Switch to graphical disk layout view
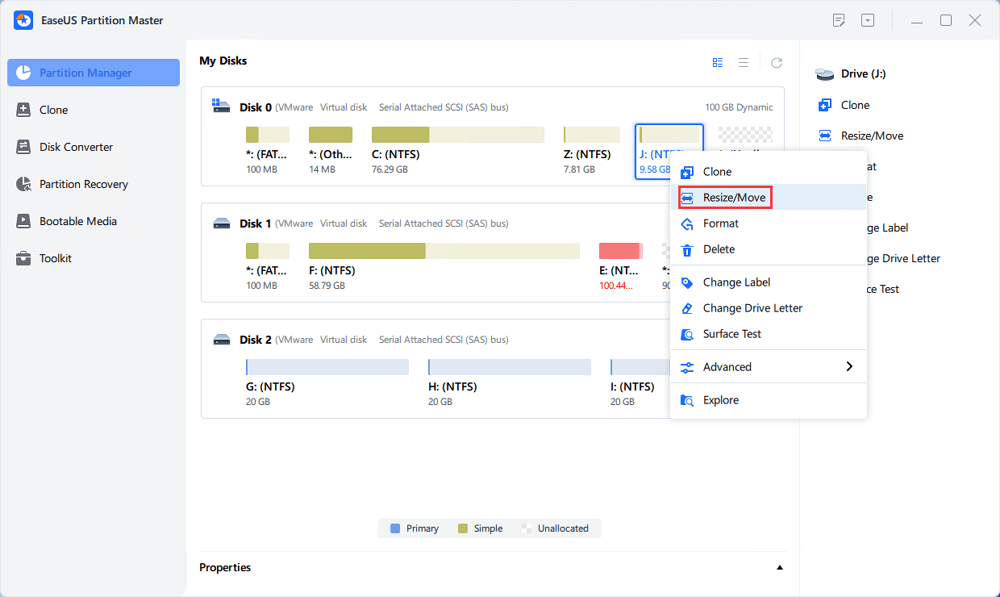The width and height of the screenshot is (1000, 597). (717, 63)
